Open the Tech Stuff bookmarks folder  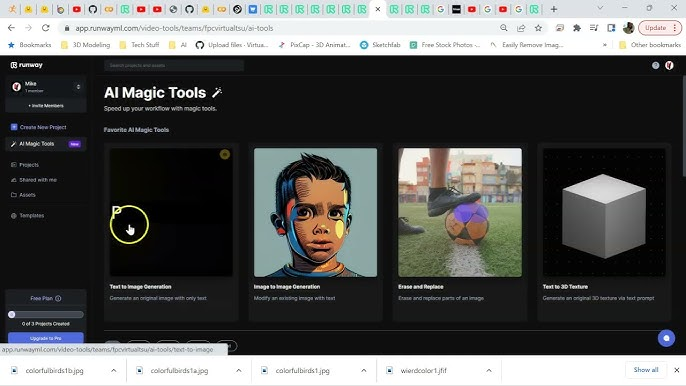139,45
